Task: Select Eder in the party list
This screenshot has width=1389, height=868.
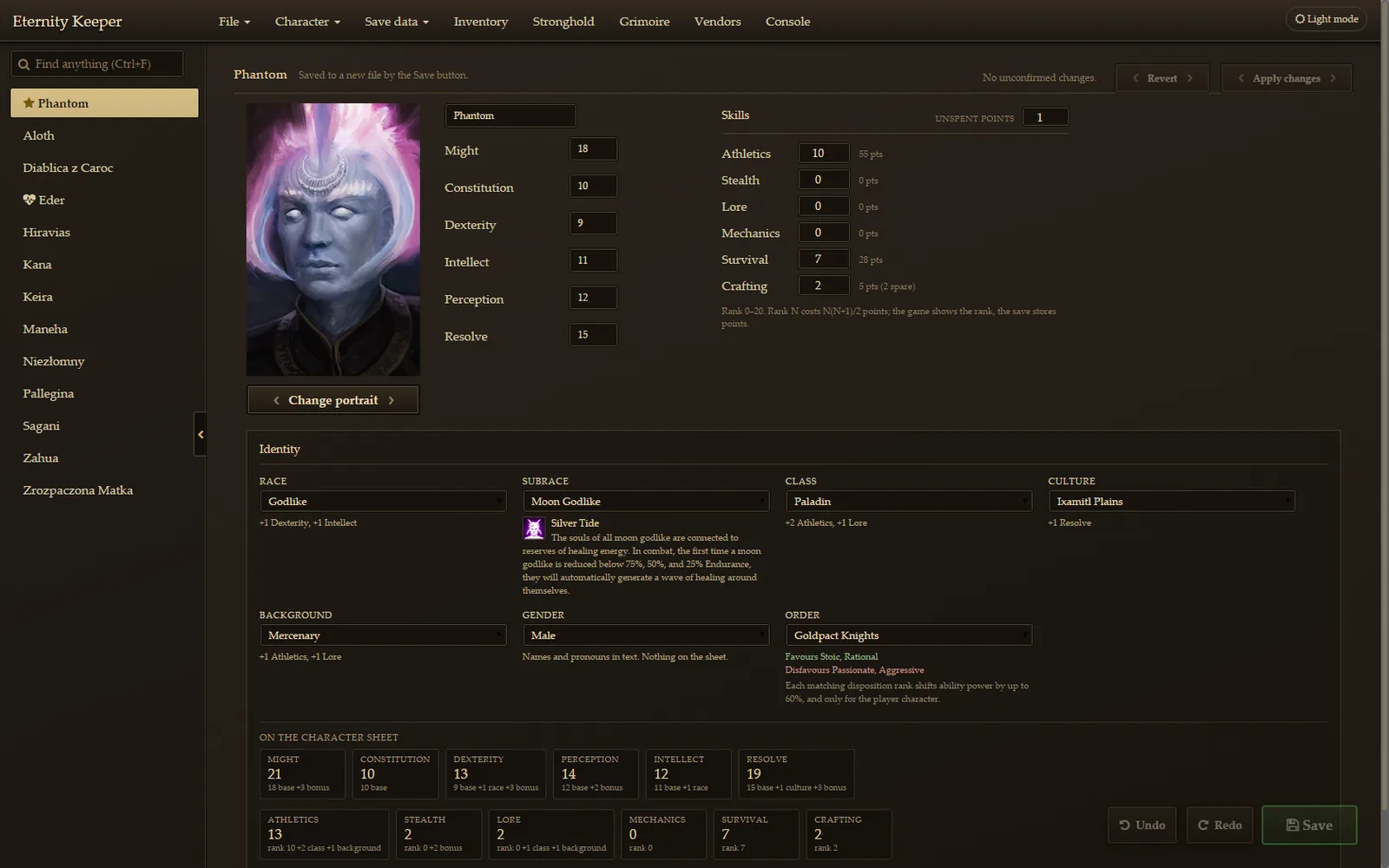Action: point(104,200)
